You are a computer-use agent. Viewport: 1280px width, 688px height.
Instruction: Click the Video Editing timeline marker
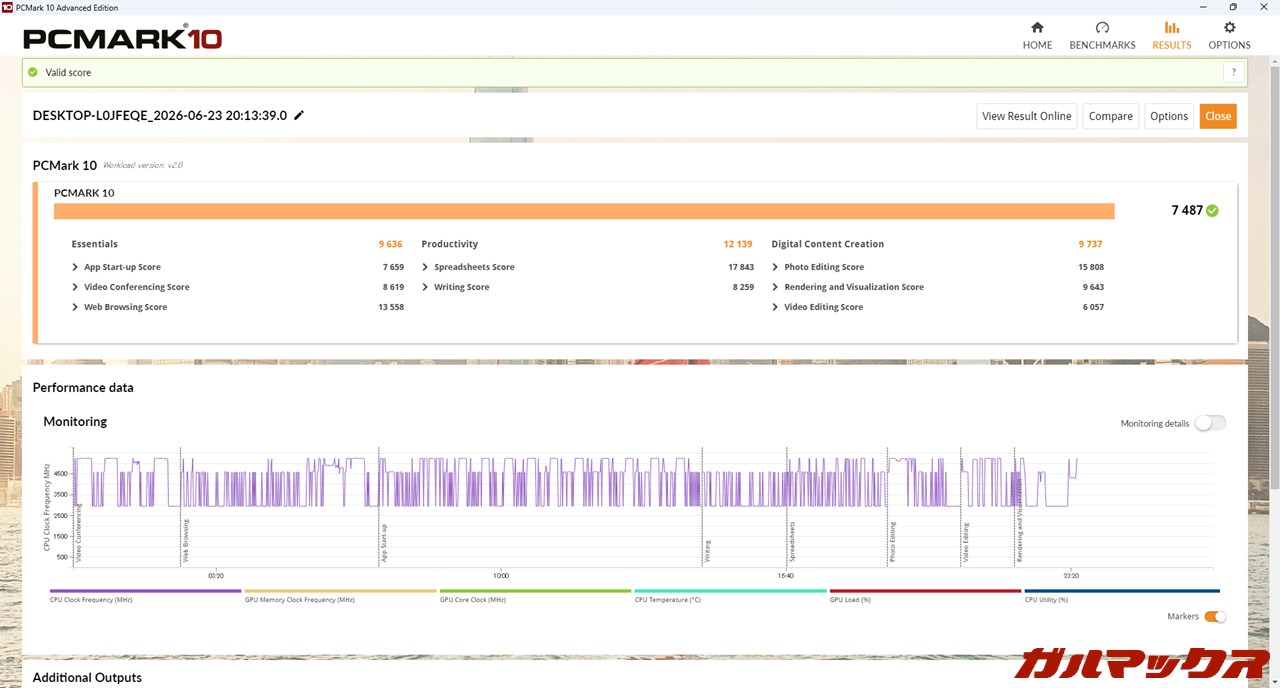click(x=966, y=542)
